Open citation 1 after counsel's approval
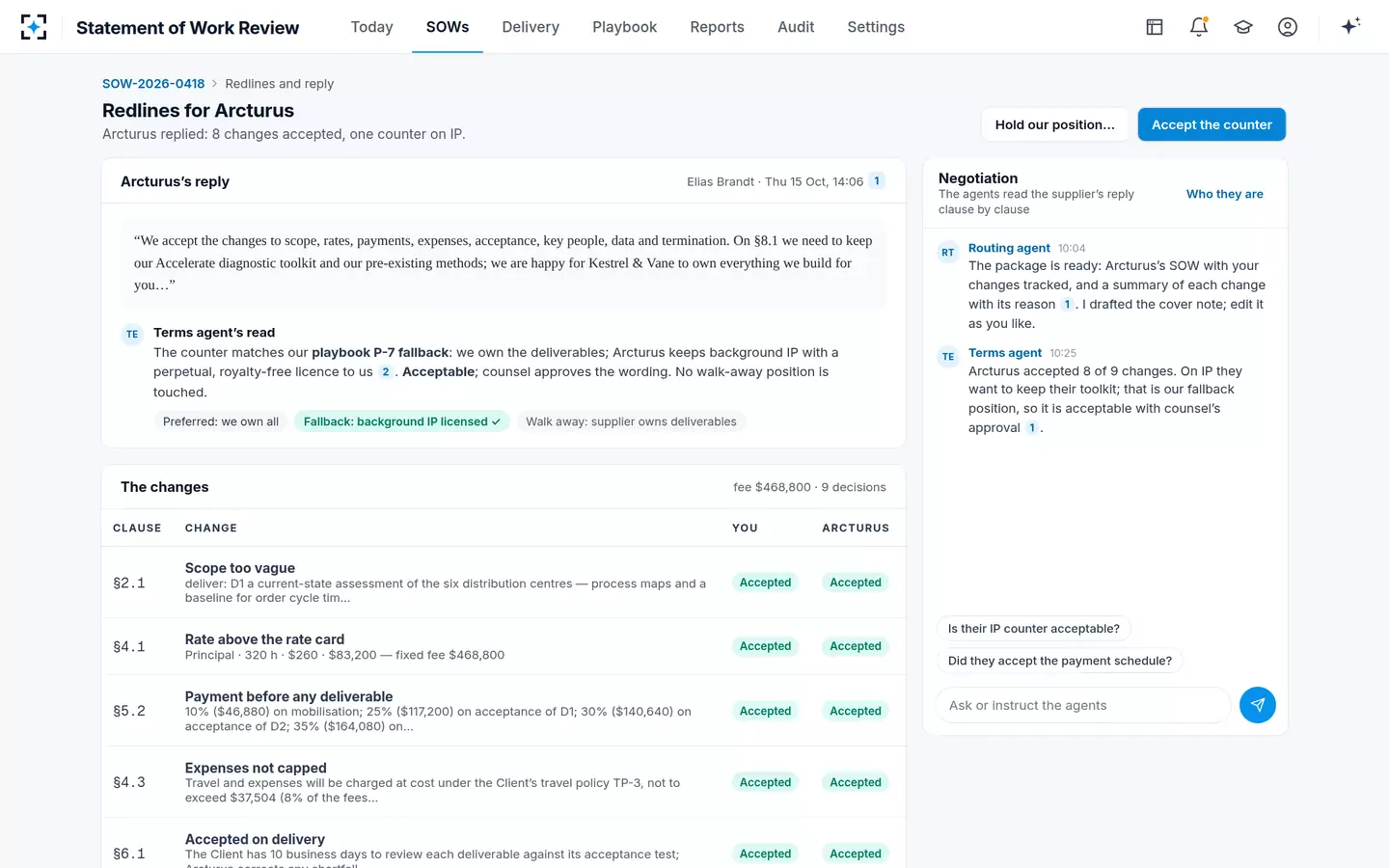 (1032, 428)
